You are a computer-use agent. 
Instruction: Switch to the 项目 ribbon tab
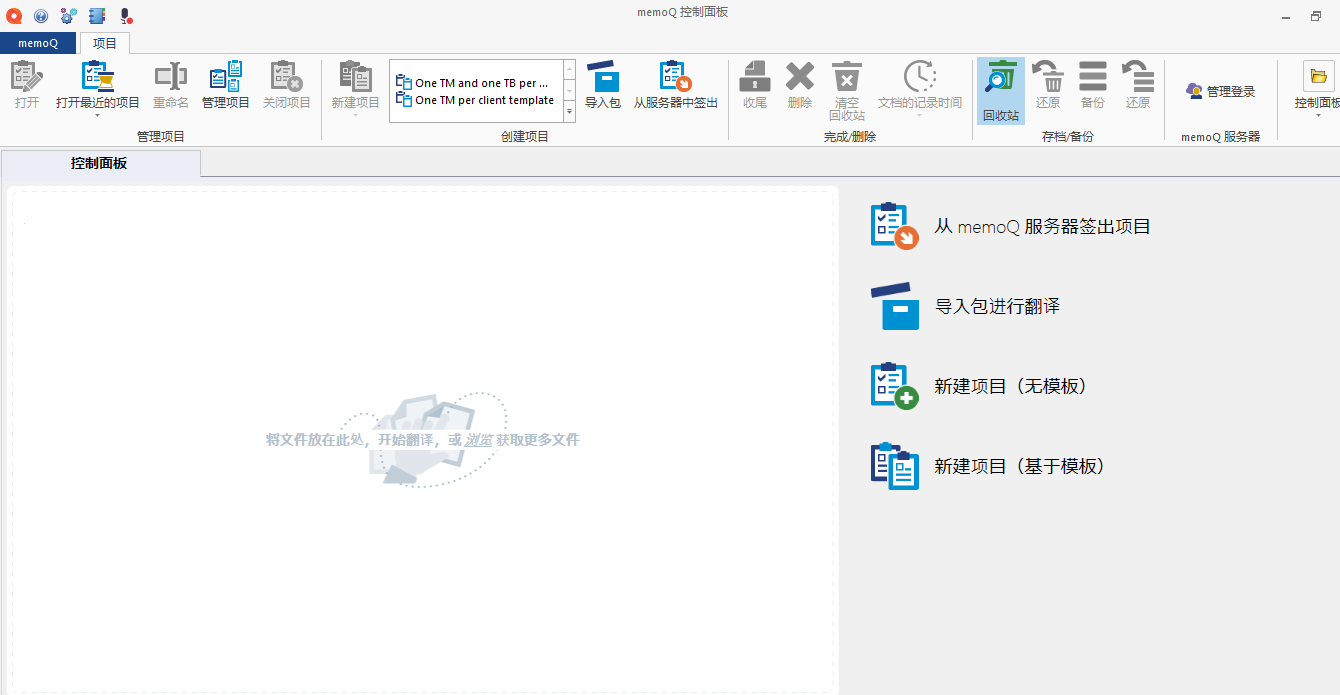coord(105,43)
